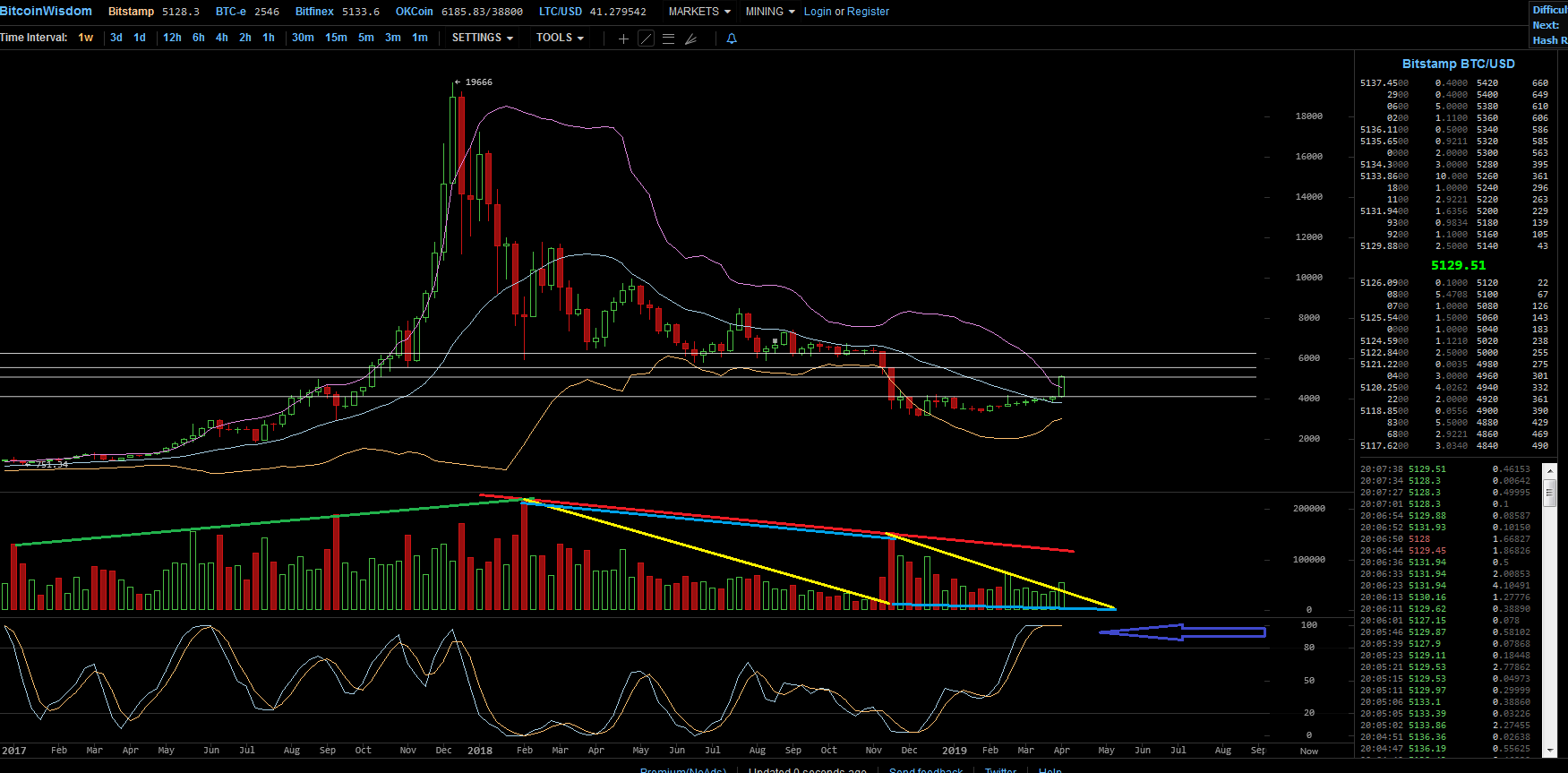Viewport: 1568px width, 773px height.
Task: Switch time interval to 4h
Action: pyautogui.click(x=222, y=38)
